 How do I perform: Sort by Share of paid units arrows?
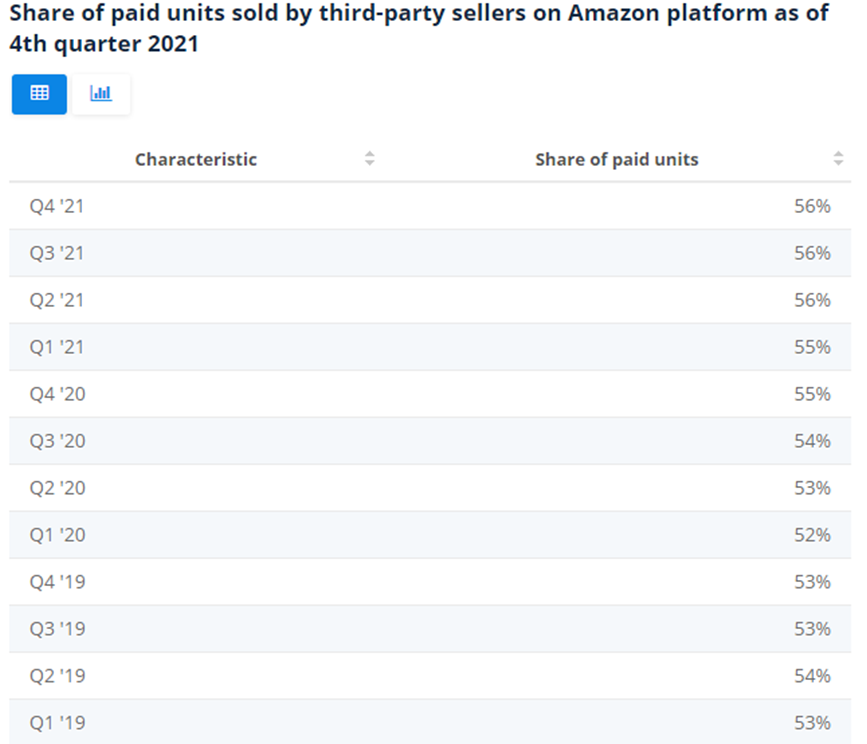pyautogui.click(x=838, y=159)
